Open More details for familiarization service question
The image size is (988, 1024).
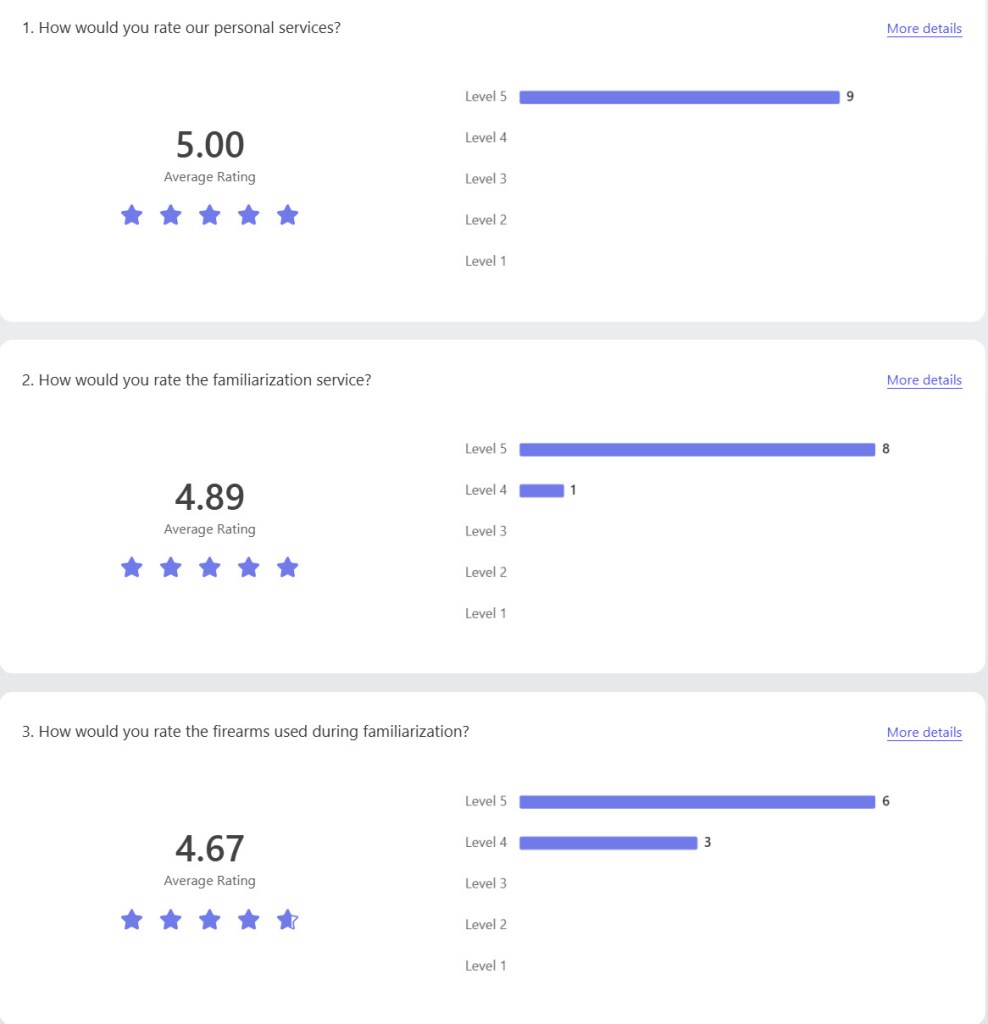[924, 380]
